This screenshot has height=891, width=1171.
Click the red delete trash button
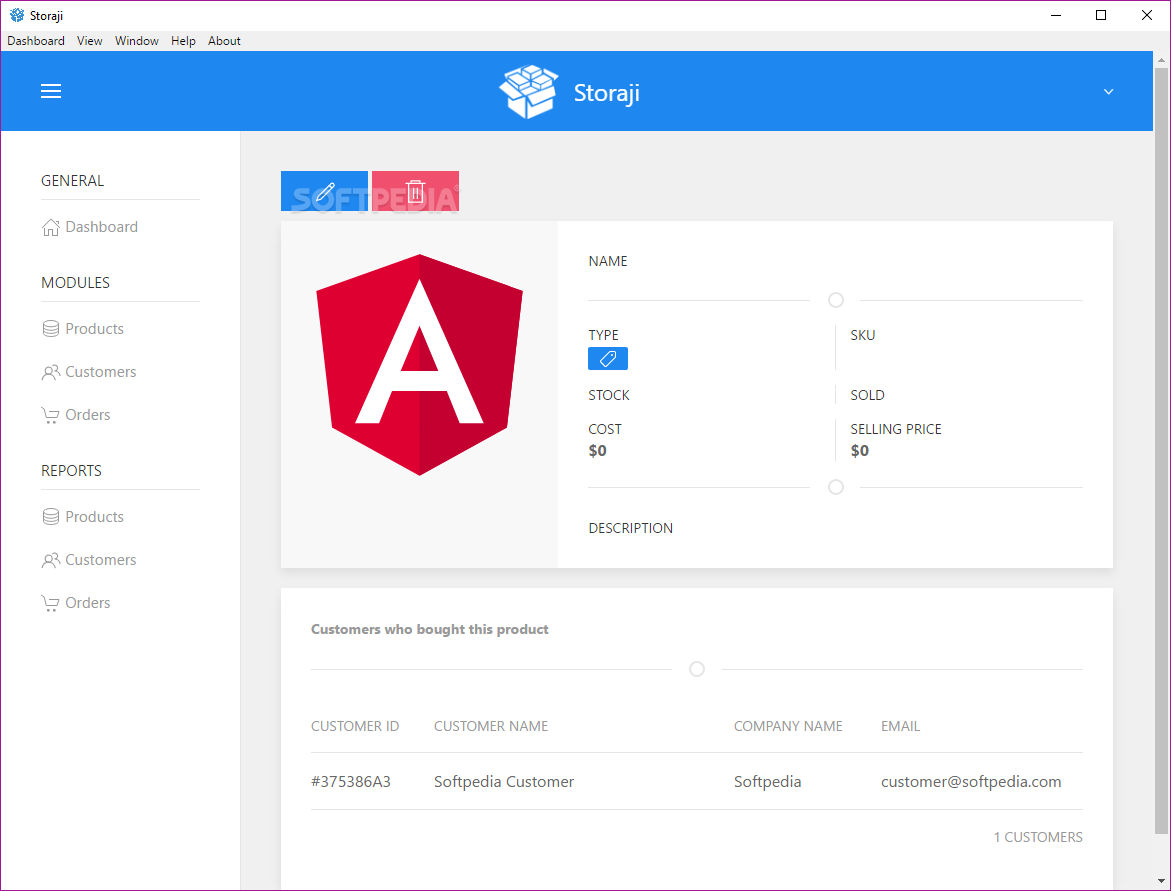(x=415, y=191)
